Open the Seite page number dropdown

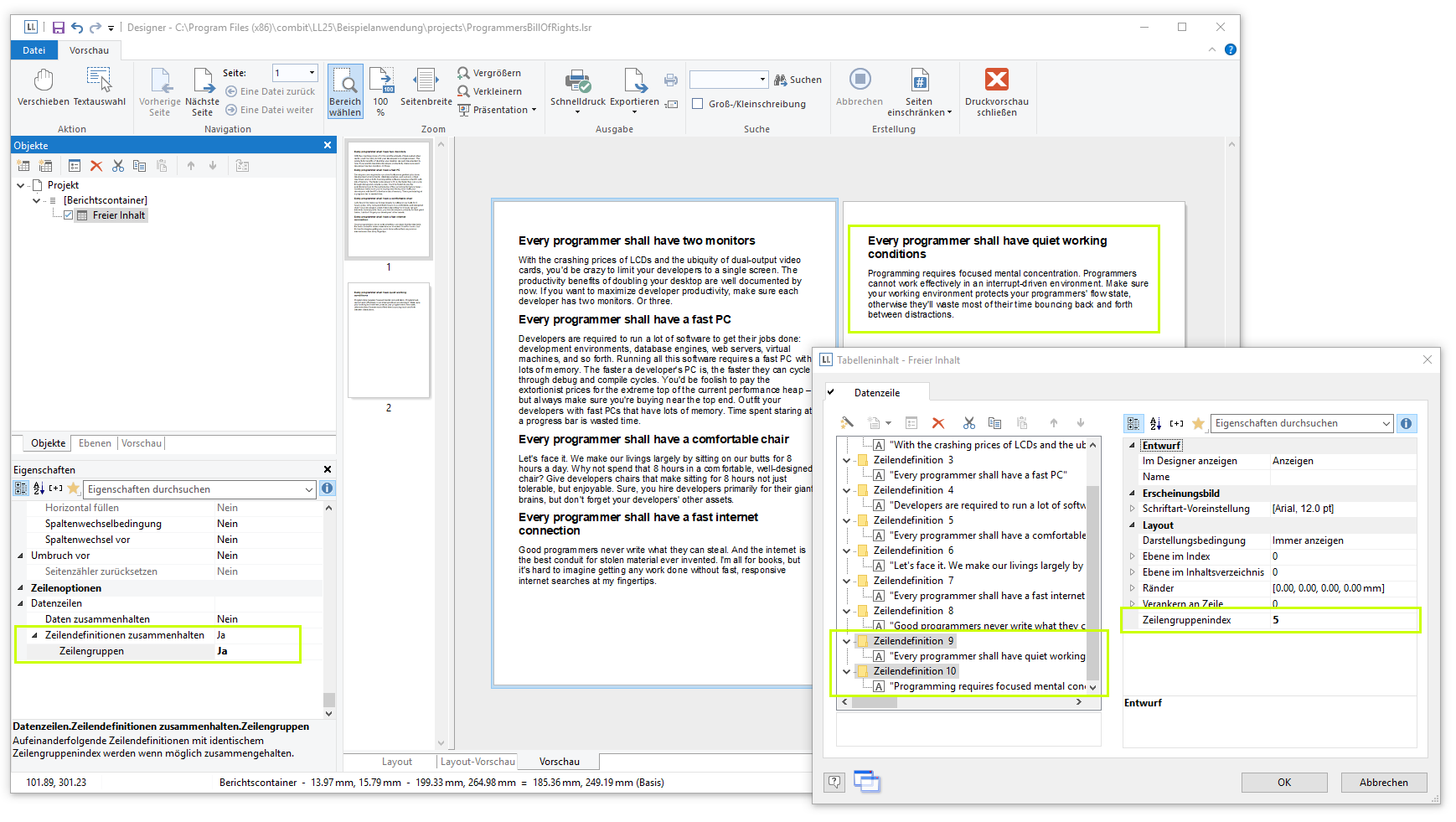coord(312,73)
